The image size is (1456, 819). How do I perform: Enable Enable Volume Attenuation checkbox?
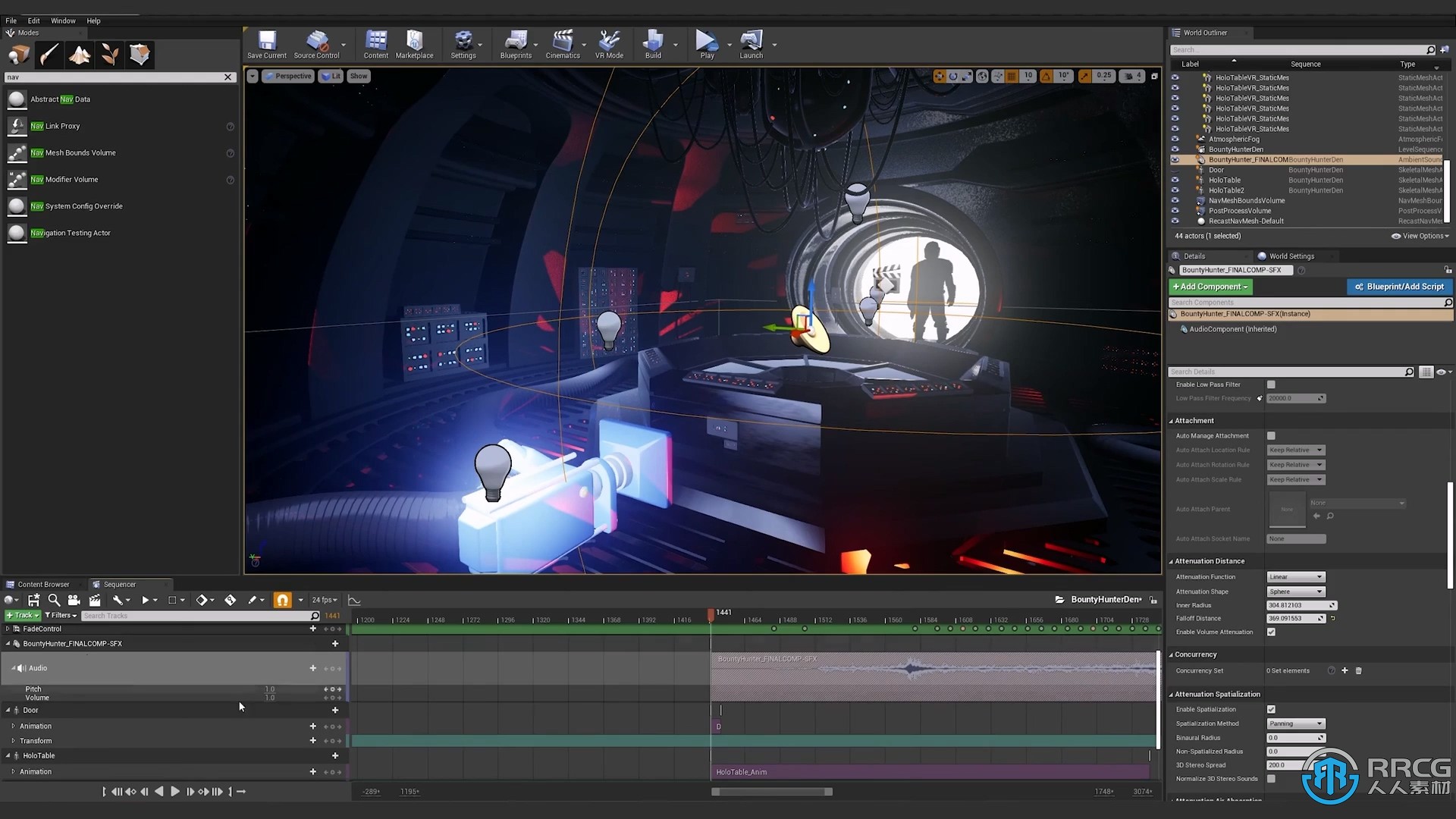pyautogui.click(x=1270, y=631)
